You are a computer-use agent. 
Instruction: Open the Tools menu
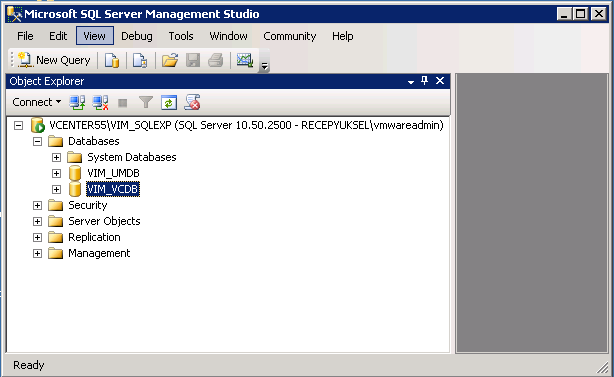[181, 36]
